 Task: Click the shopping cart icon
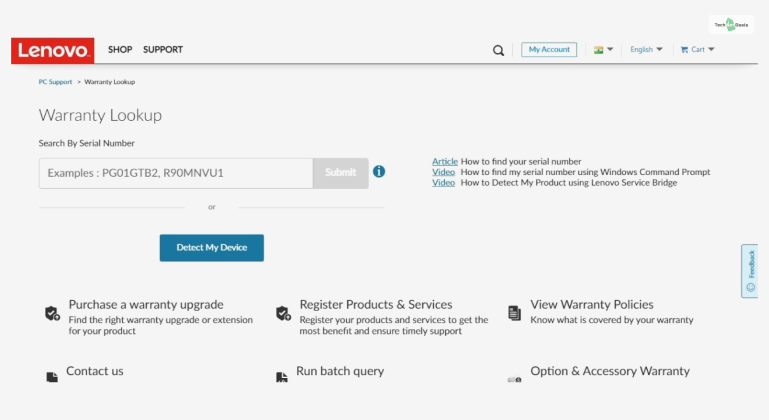click(684, 50)
